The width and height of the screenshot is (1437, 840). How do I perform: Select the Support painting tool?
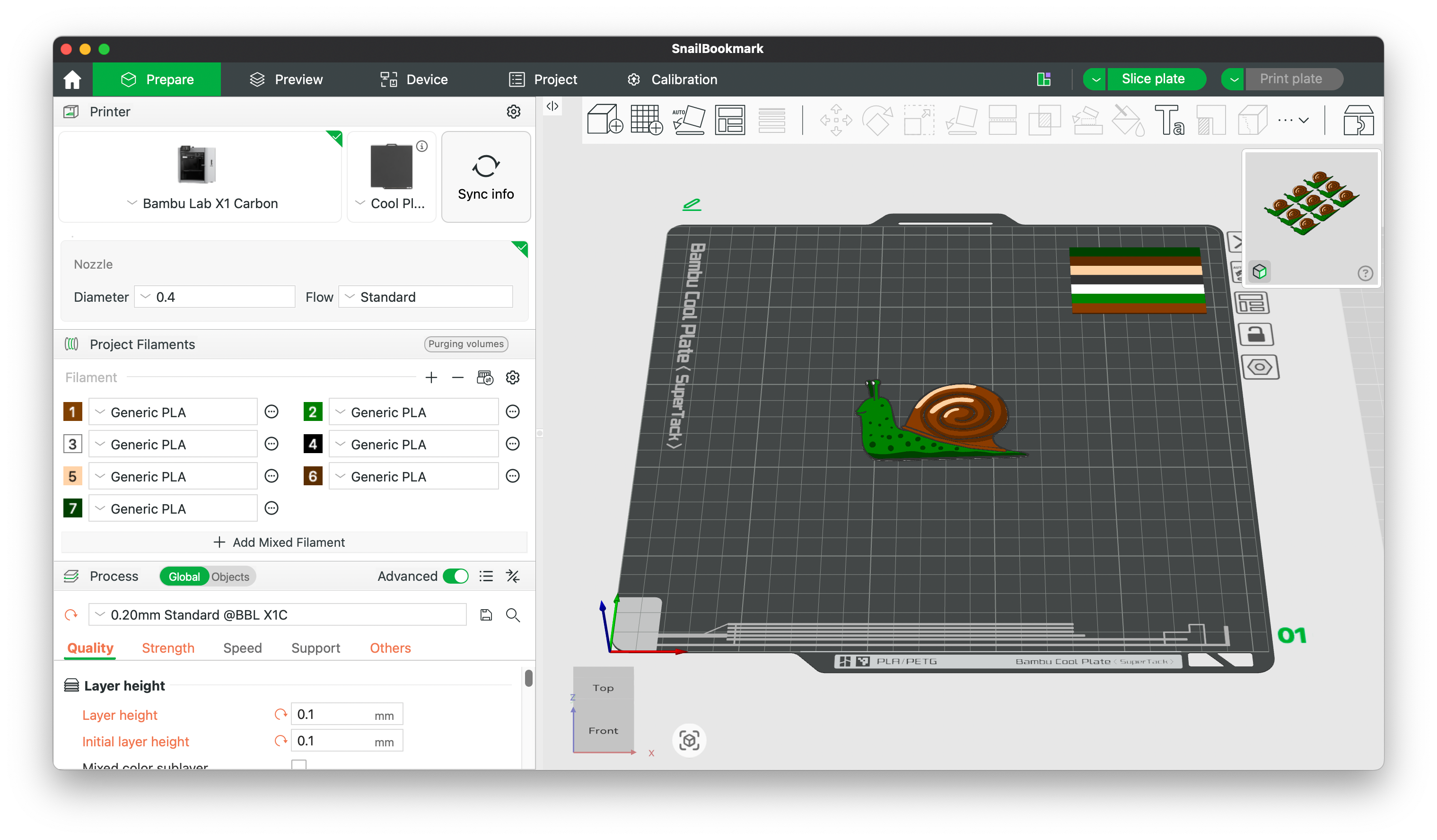(x=1087, y=120)
